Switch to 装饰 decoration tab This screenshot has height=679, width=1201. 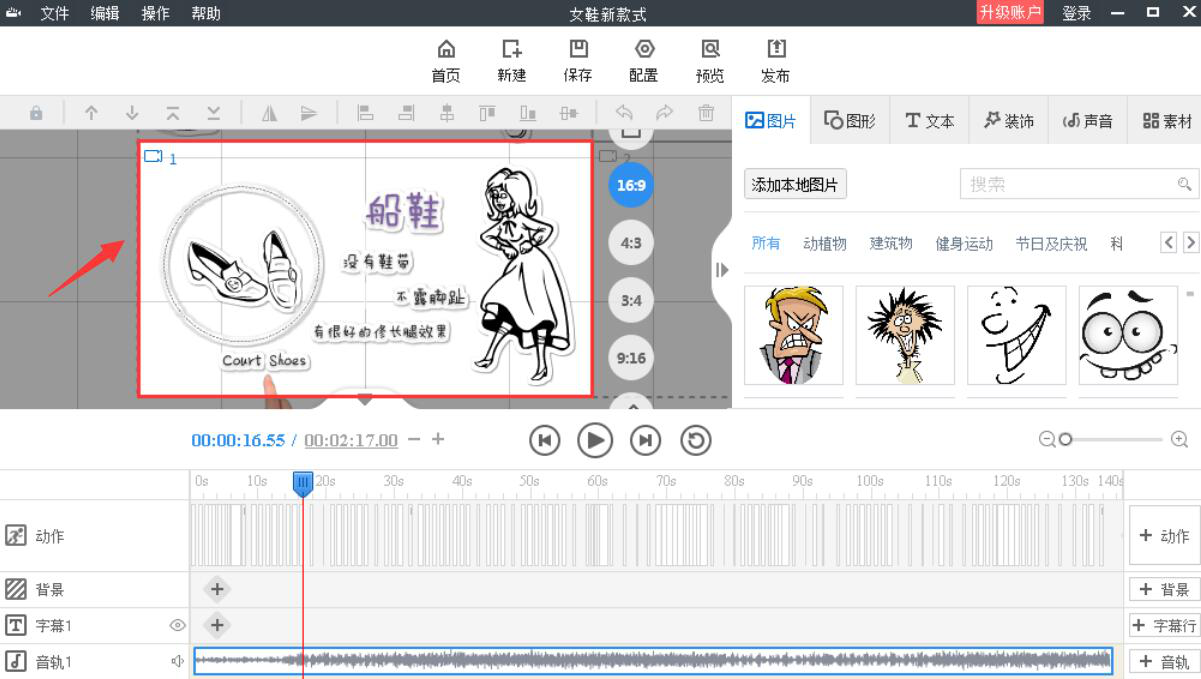tap(1008, 121)
